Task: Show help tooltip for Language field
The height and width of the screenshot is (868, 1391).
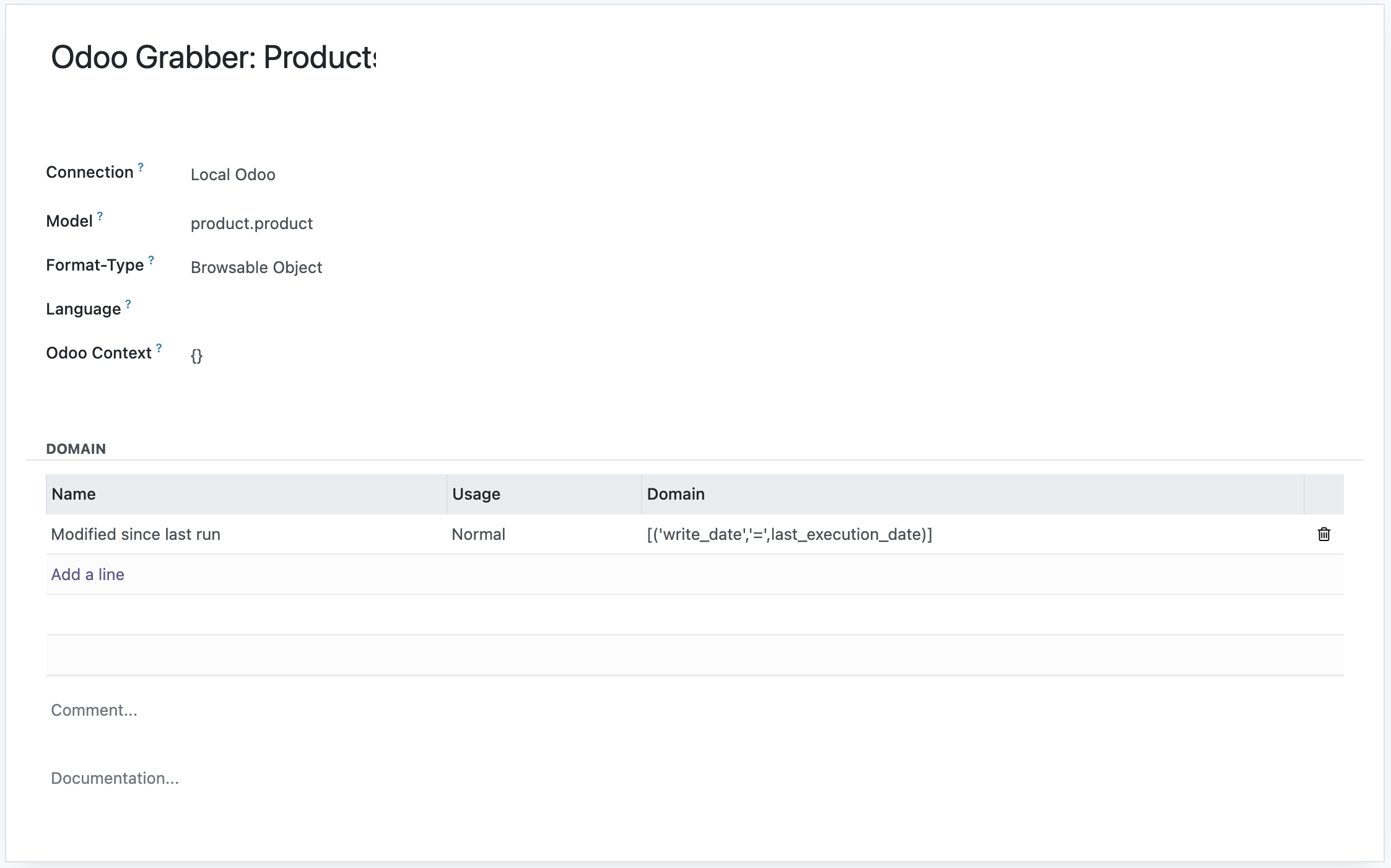Action: 128,304
